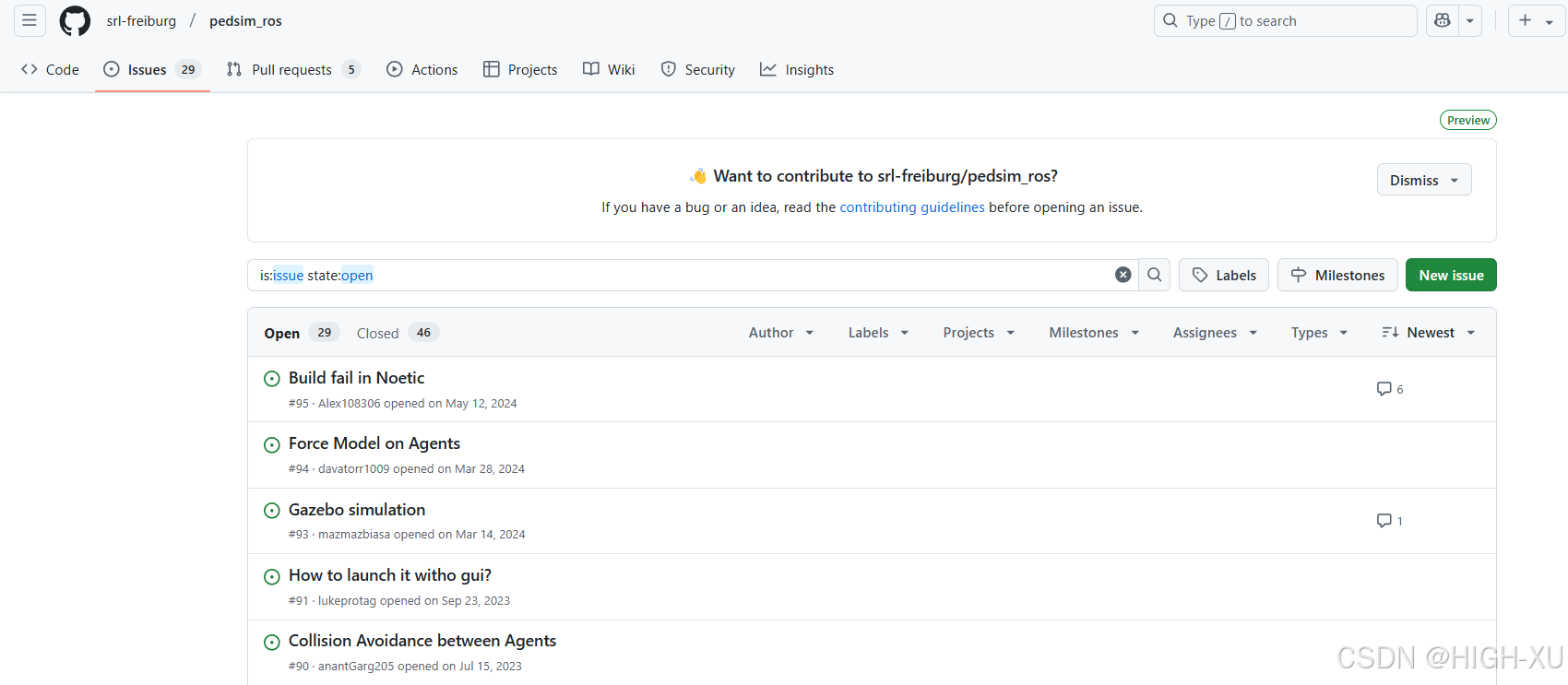Open the Milestones button
This screenshot has height=685, width=1568.
click(x=1337, y=275)
